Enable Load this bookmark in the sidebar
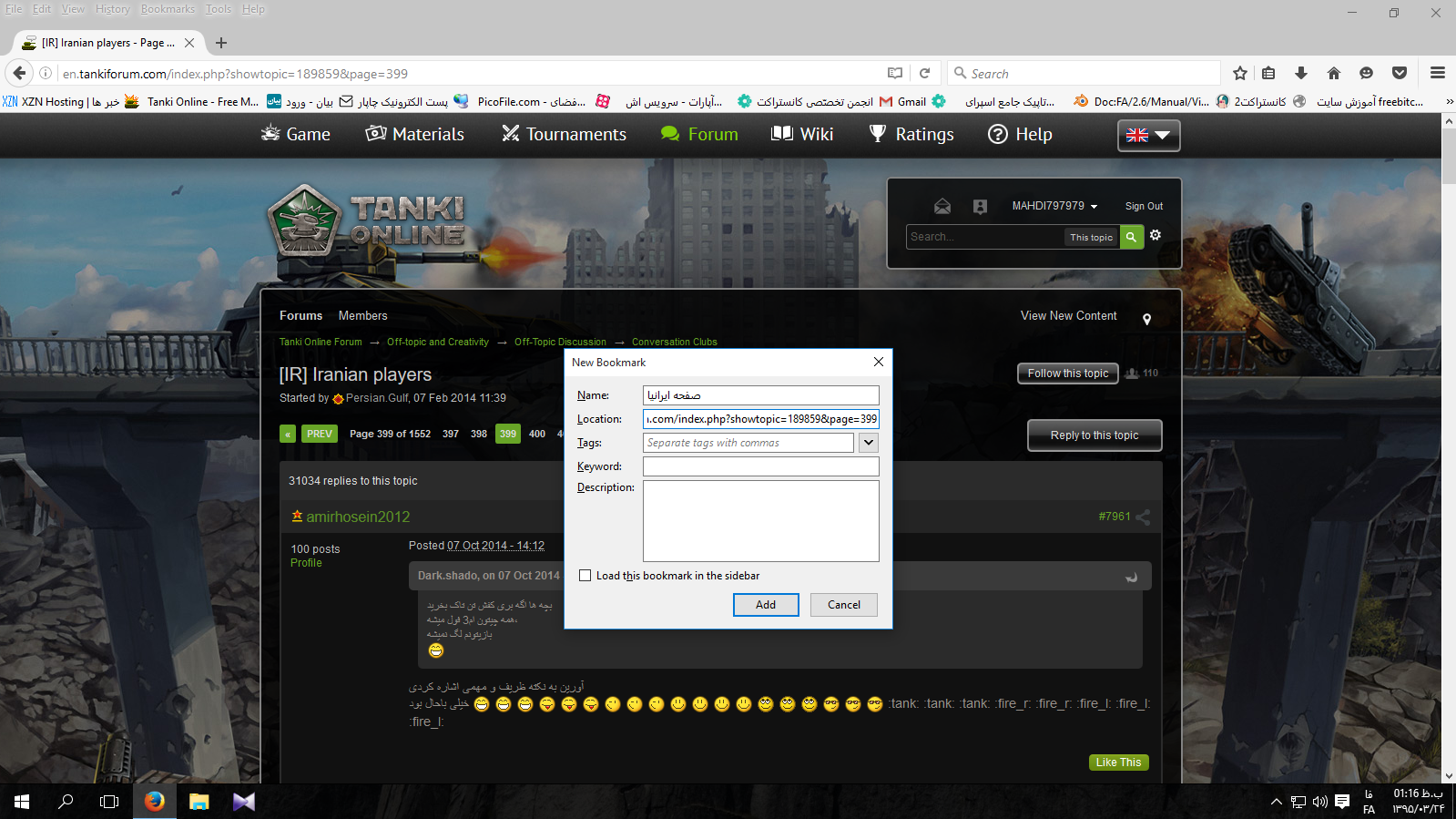 585,576
